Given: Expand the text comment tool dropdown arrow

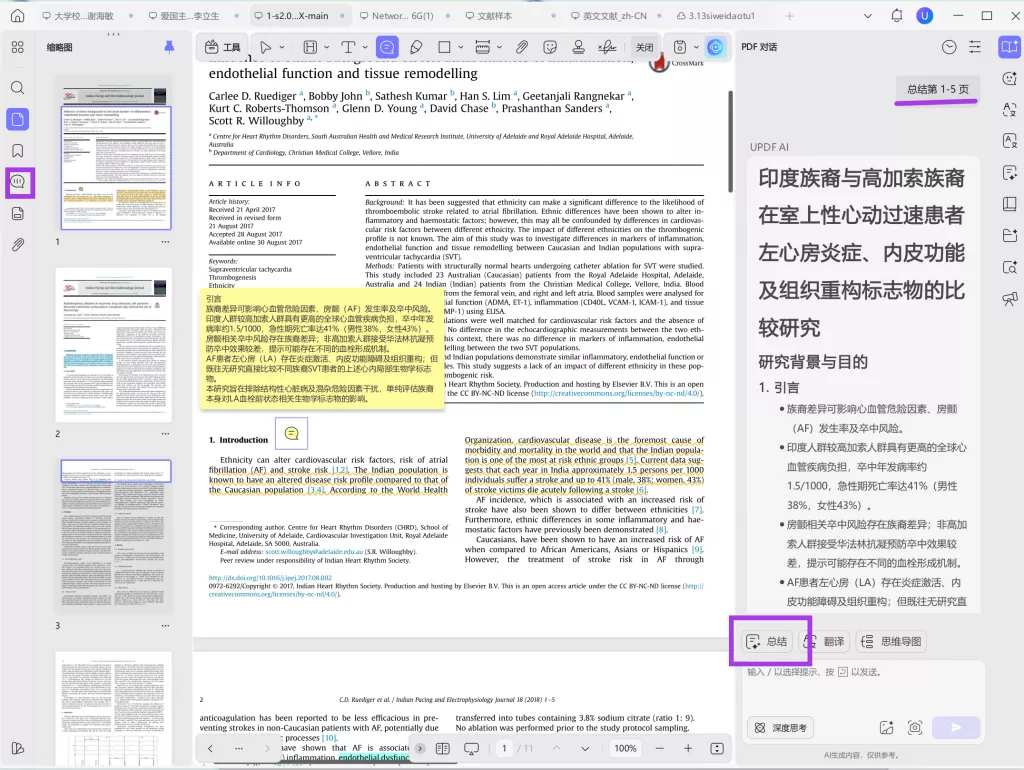Looking at the screenshot, I should point(363,47).
